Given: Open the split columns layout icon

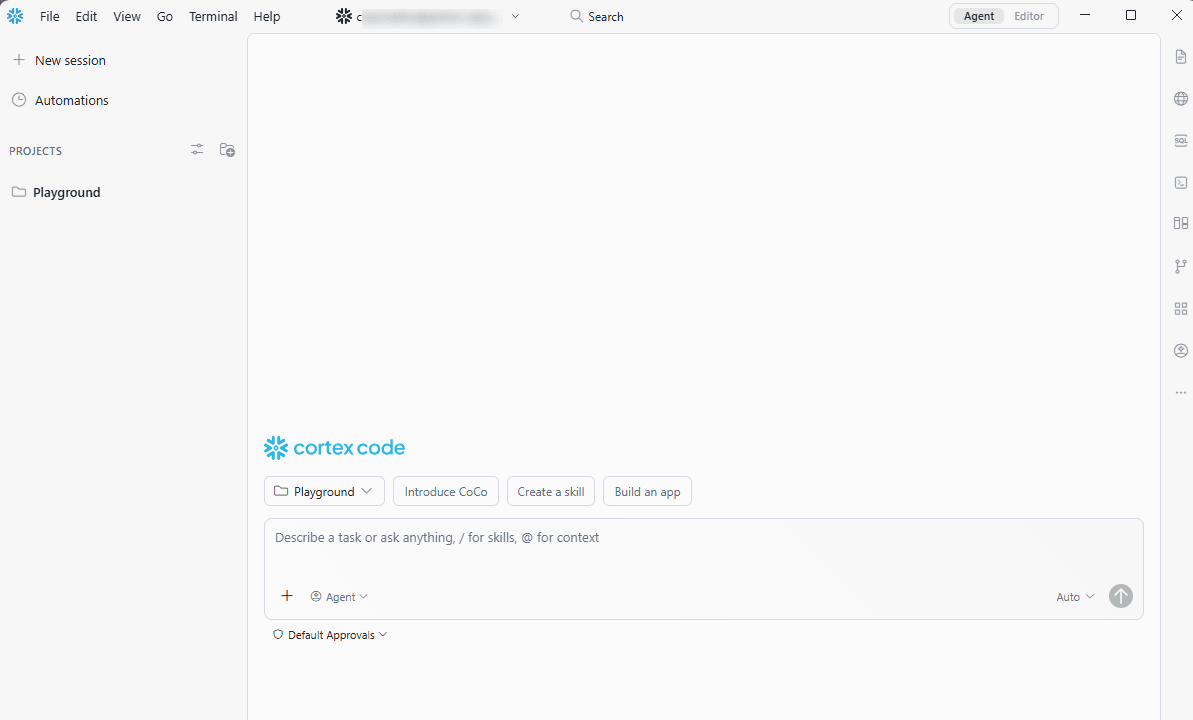Looking at the screenshot, I should click(1180, 224).
